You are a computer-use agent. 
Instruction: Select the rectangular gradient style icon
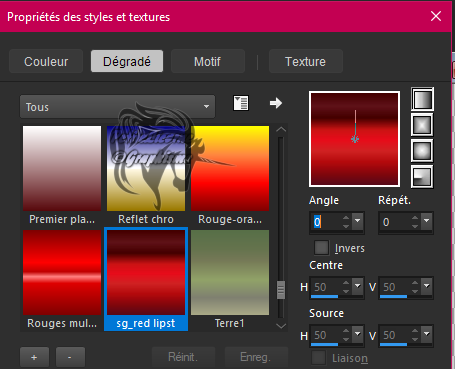click(422, 125)
